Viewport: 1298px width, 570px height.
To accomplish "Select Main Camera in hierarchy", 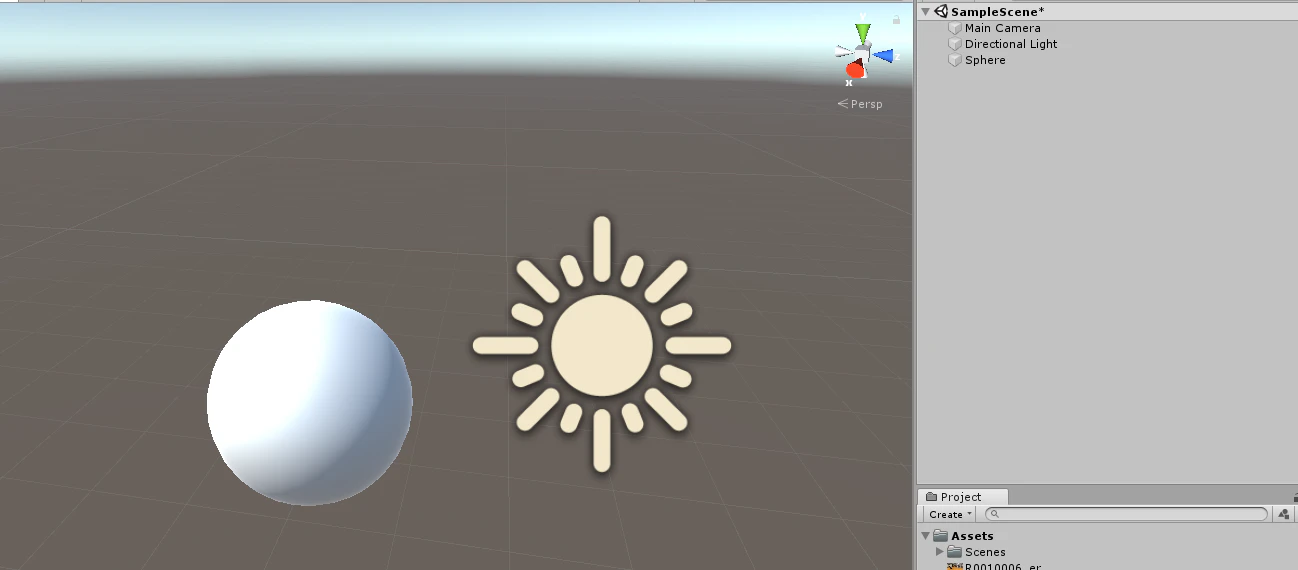I will (x=1002, y=28).
